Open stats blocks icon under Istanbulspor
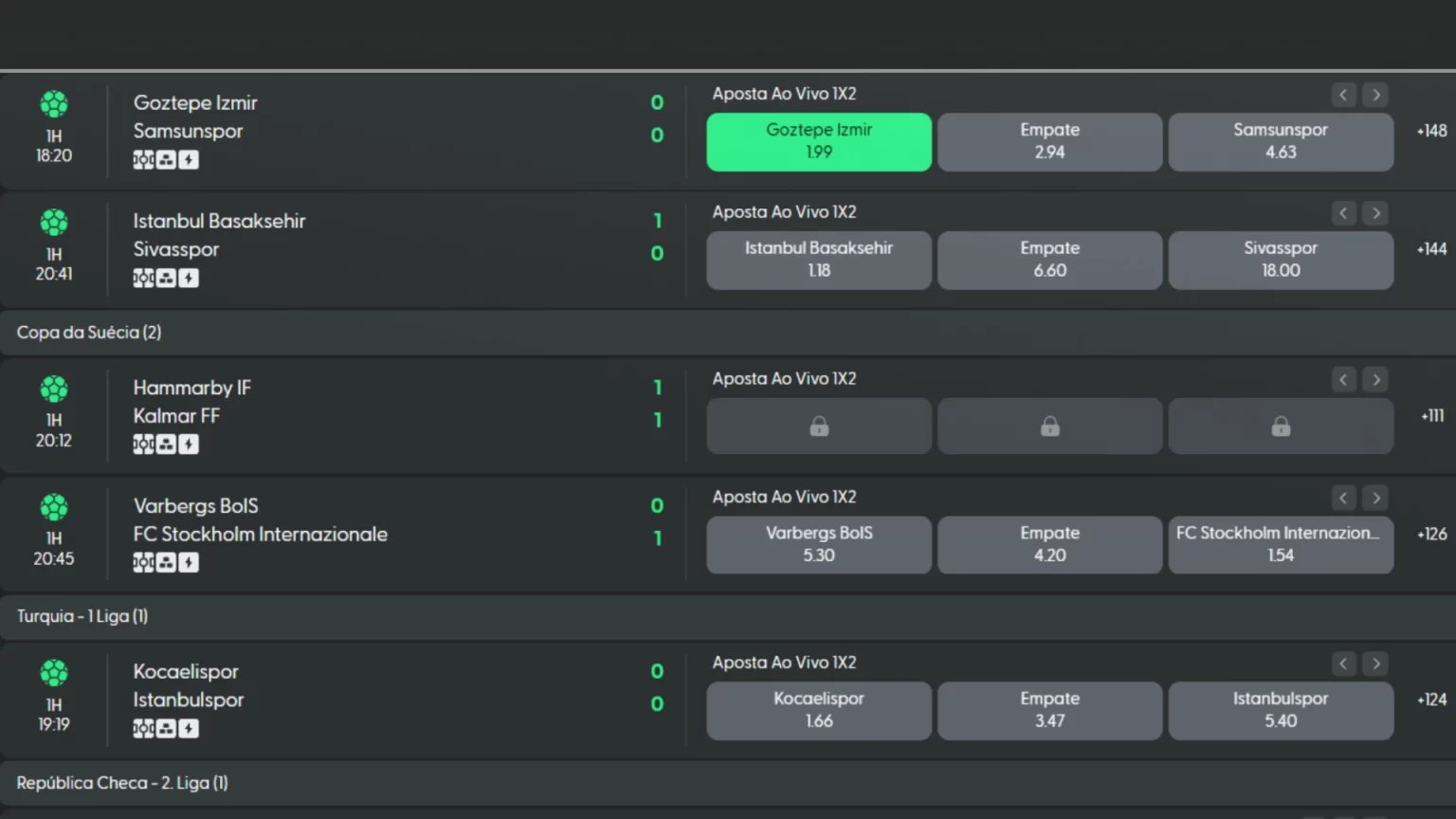 point(166,729)
